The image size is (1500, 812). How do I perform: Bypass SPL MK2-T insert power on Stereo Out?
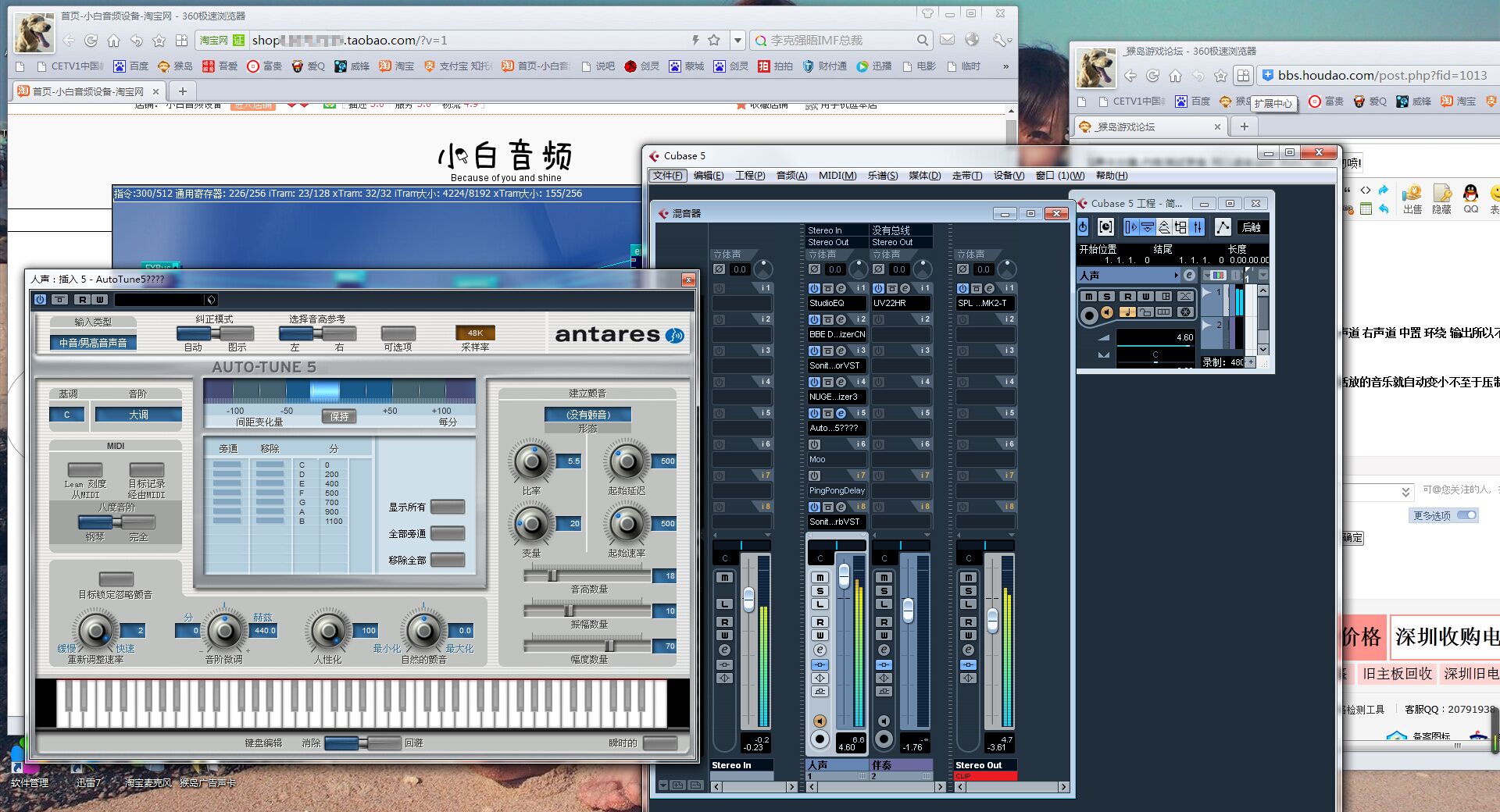pos(962,288)
